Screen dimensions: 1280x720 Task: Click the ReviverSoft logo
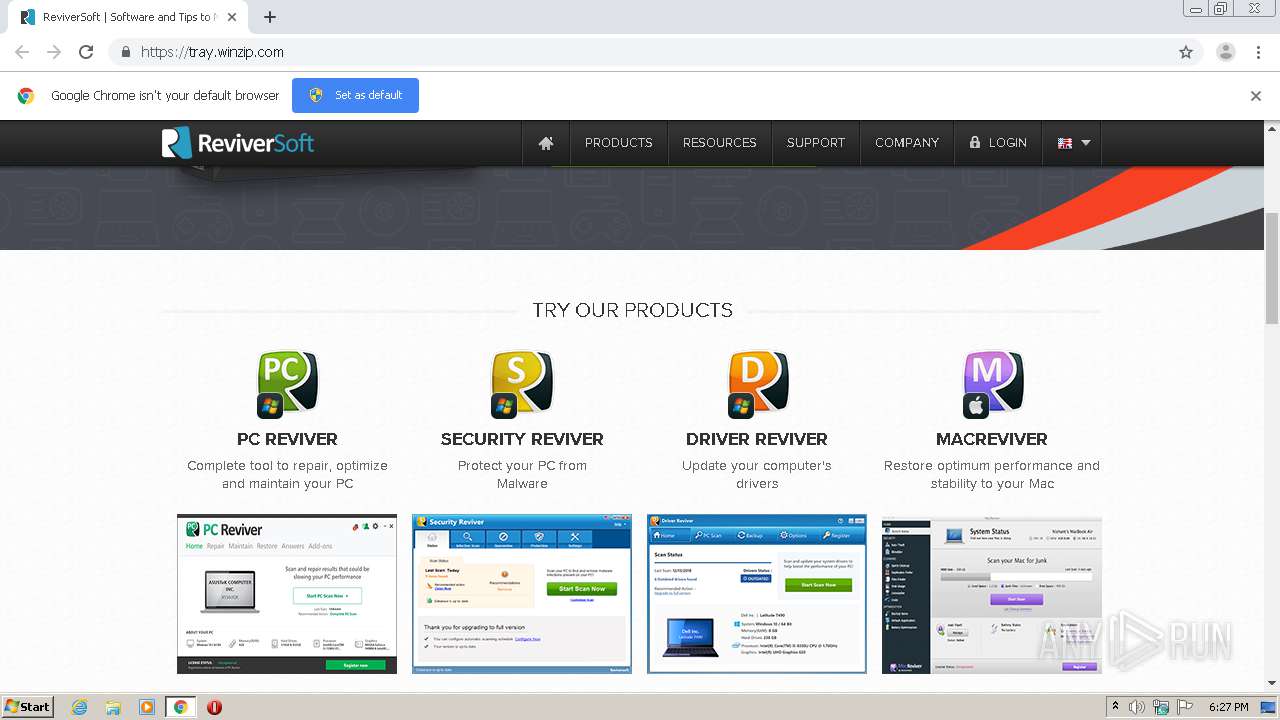point(238,143)
